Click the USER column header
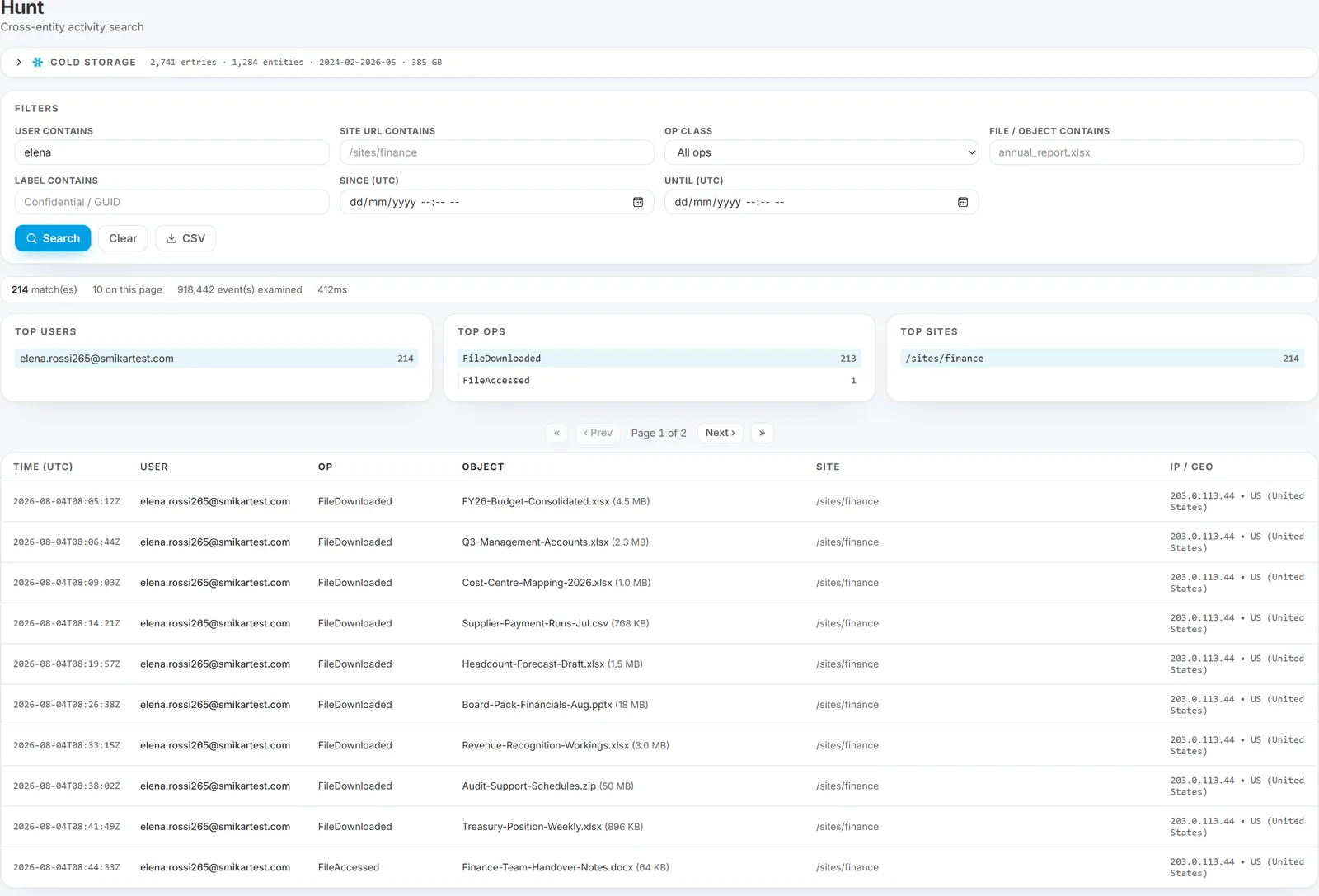The image size is (1319, 896). tap(154, 467)
